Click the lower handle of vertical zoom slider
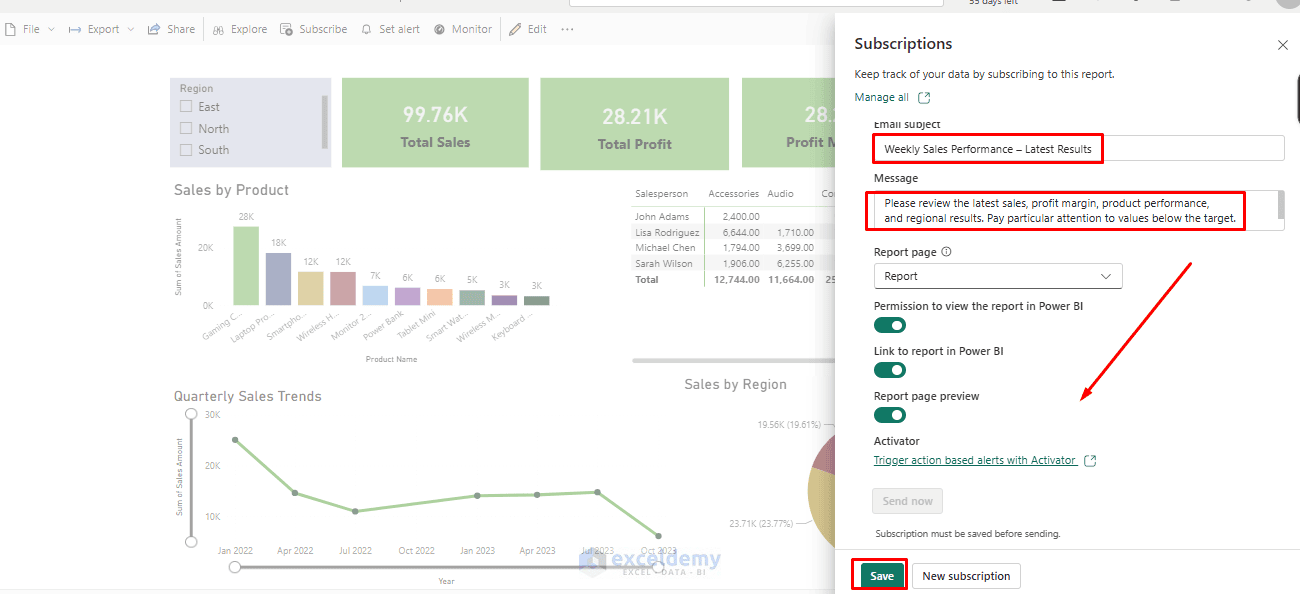 [x=191, y=541]
